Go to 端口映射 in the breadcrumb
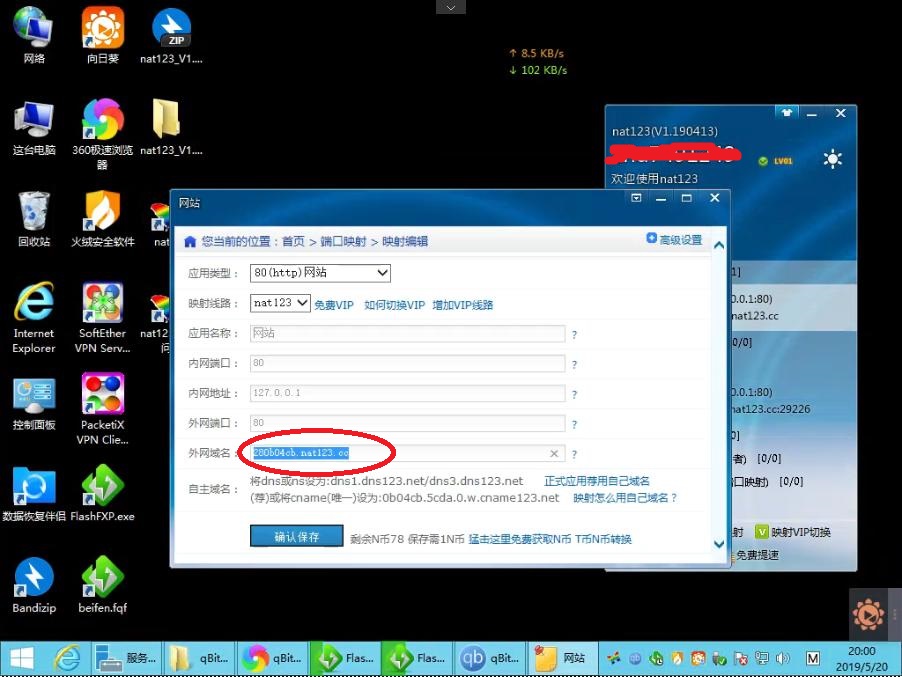902x677 pixels. pos(344,242)
